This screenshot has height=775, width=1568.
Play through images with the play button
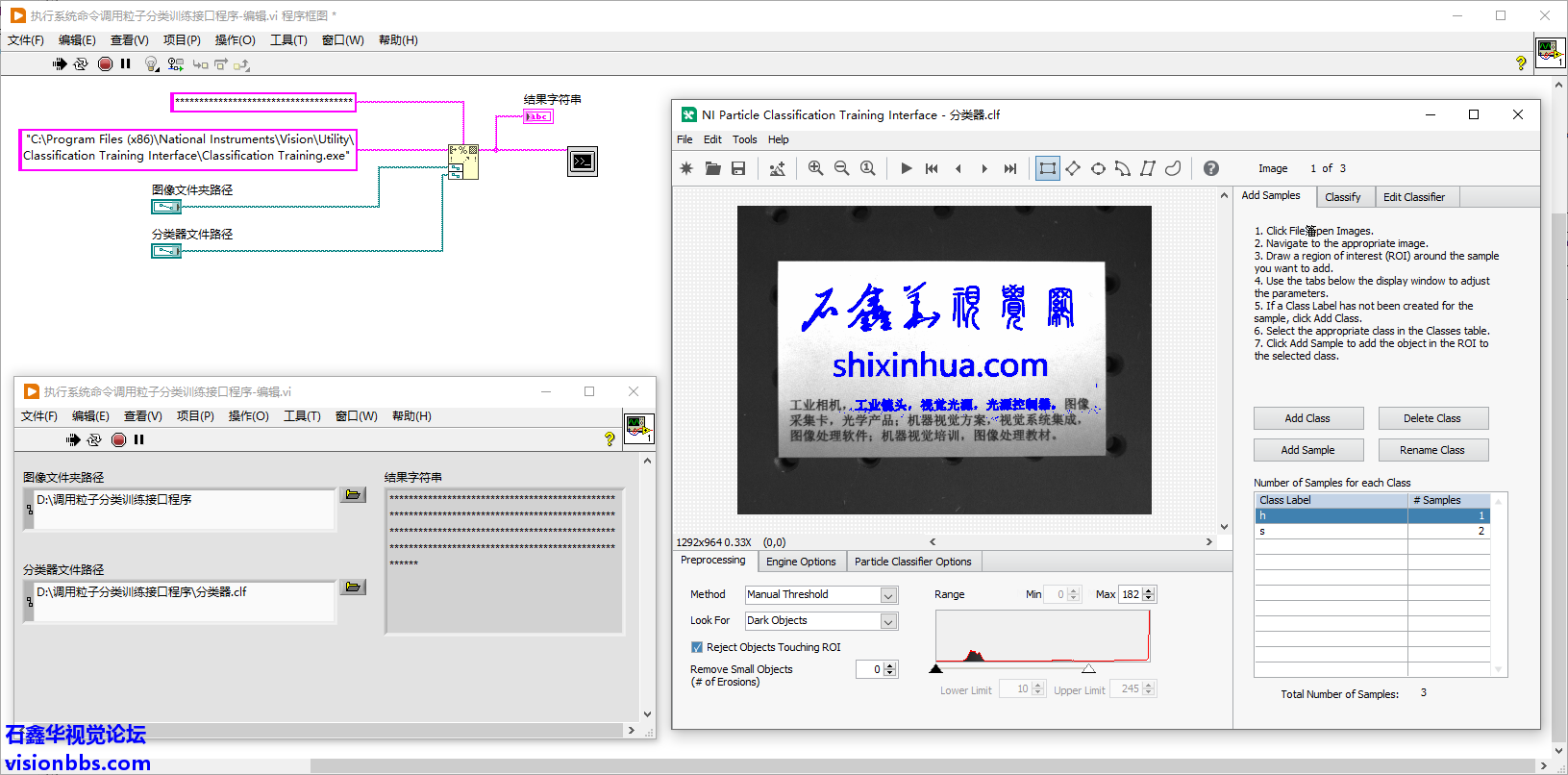click(906, 168)
